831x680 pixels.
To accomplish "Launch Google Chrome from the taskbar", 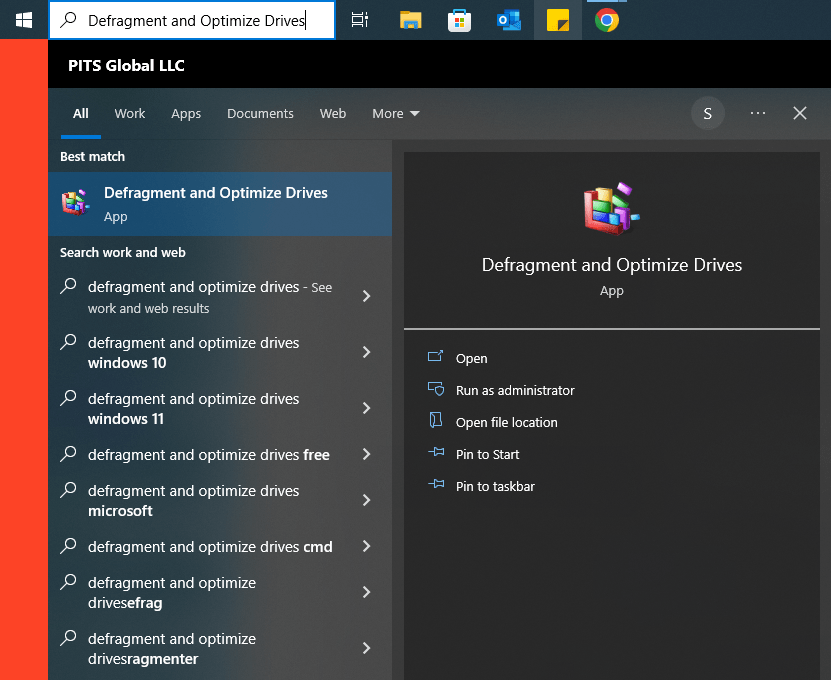I will [607, 20].
